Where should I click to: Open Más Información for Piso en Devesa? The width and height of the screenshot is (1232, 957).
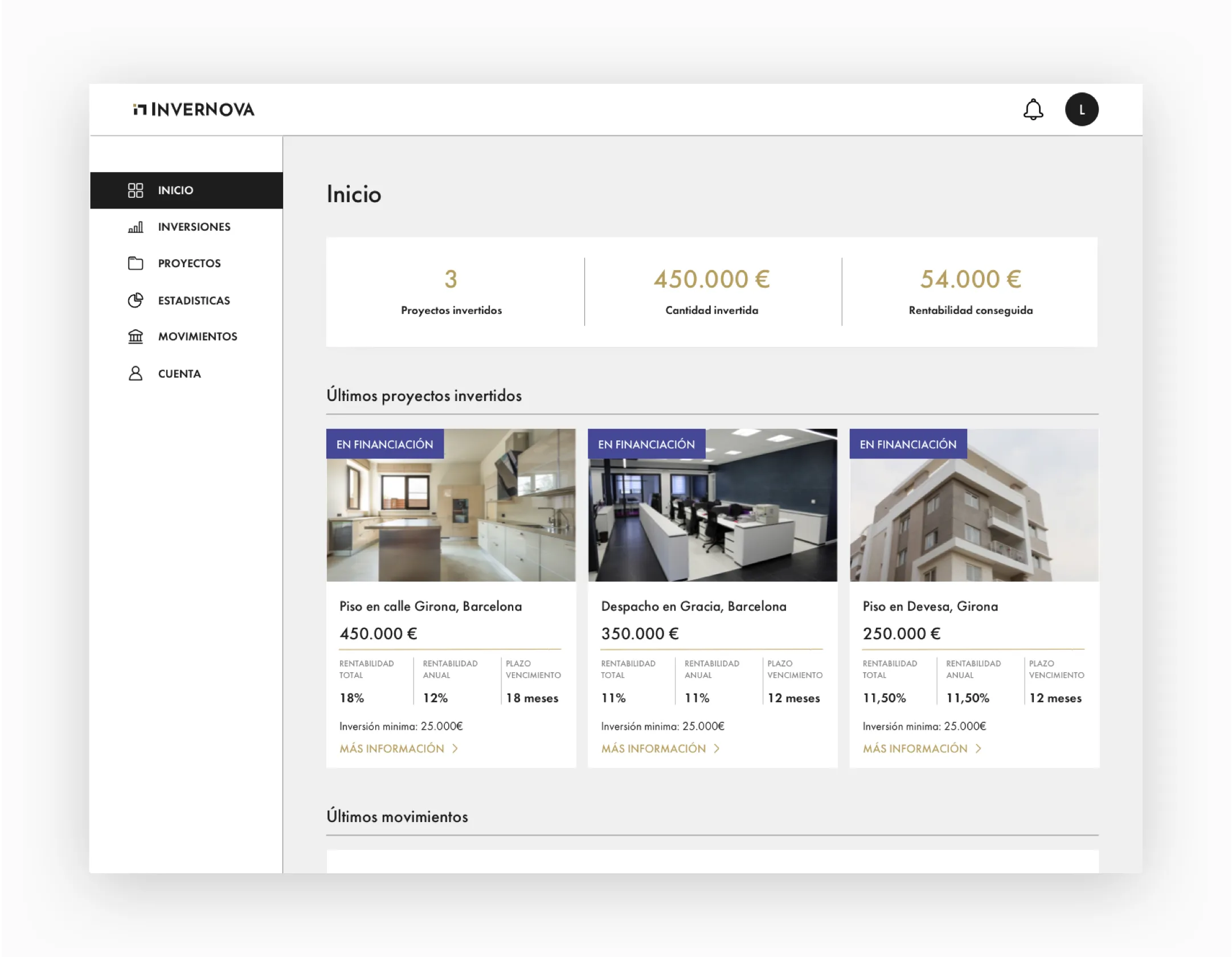915,749
